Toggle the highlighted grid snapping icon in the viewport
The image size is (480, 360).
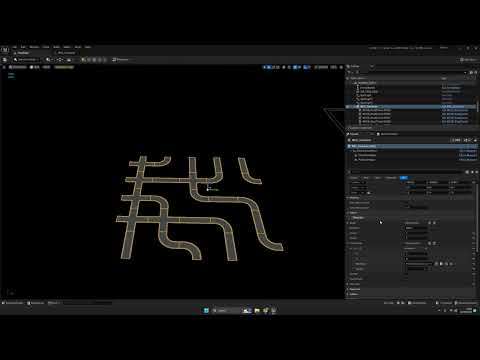point(295,67)
